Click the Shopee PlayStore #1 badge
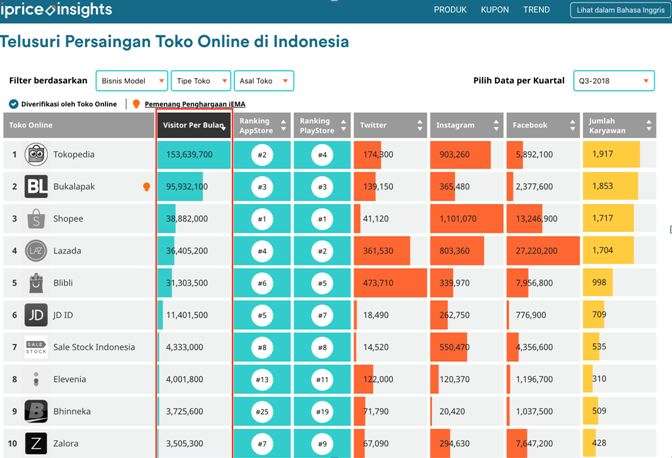 (x=322, y=219)
